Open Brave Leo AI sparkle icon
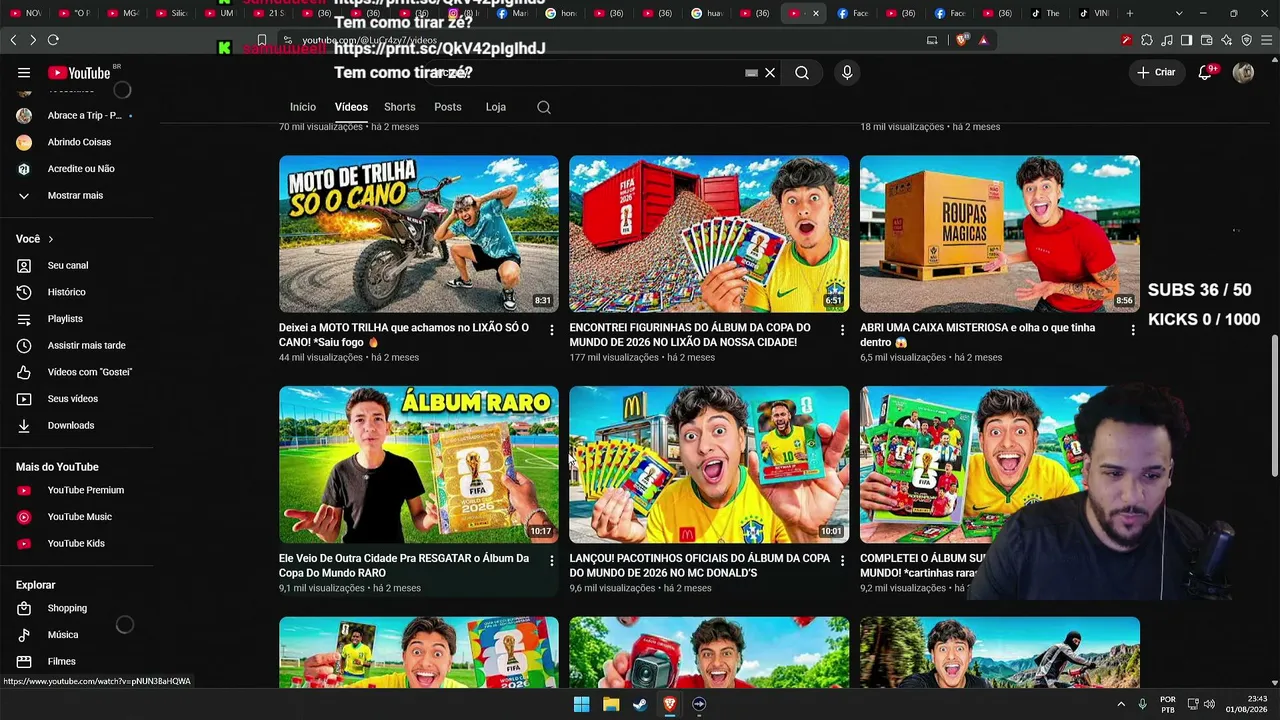Image resolution: width=1280 pixels, height=720 pixels. (1227, 40)
